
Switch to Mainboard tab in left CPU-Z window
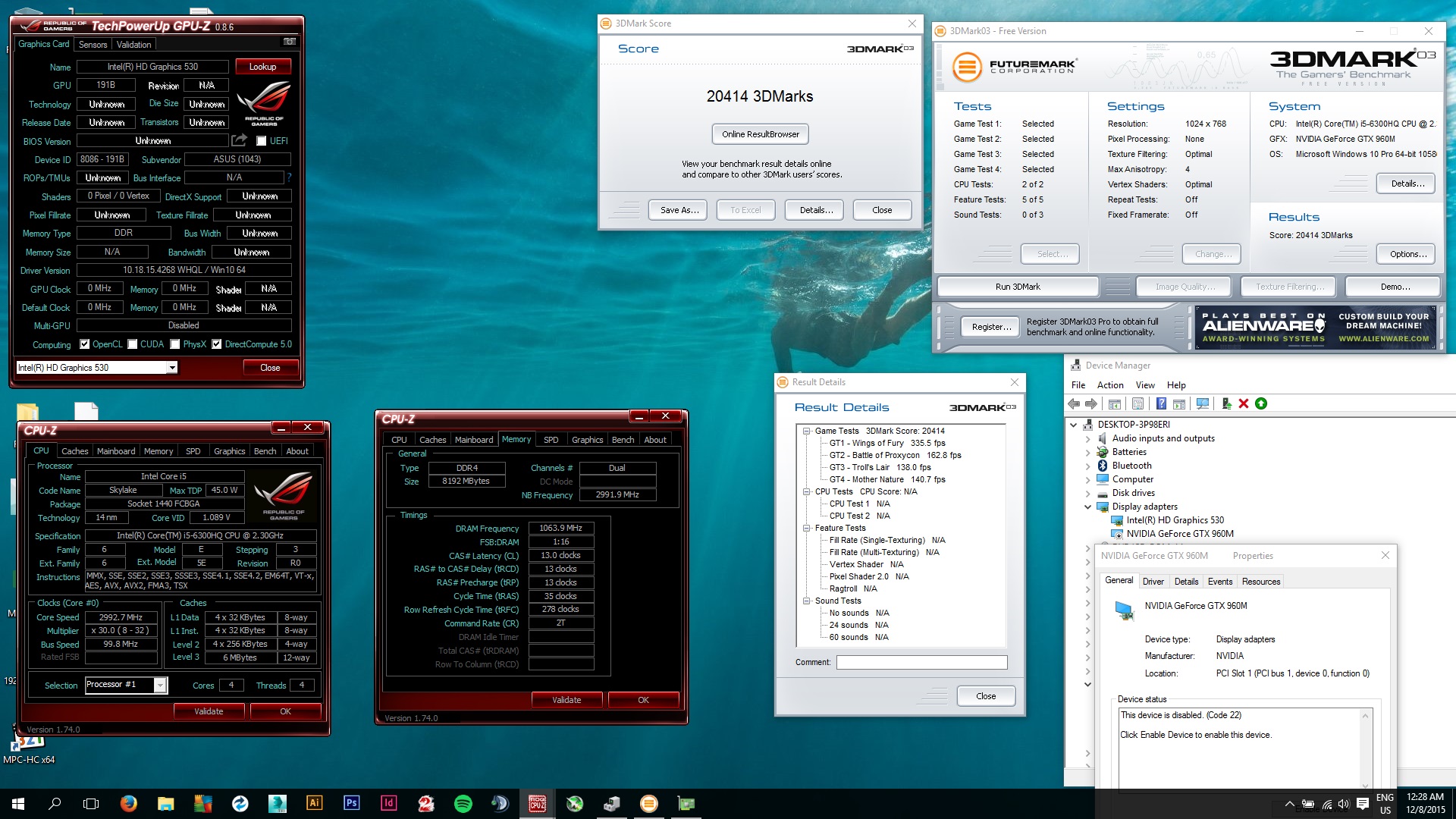[116, 451]
